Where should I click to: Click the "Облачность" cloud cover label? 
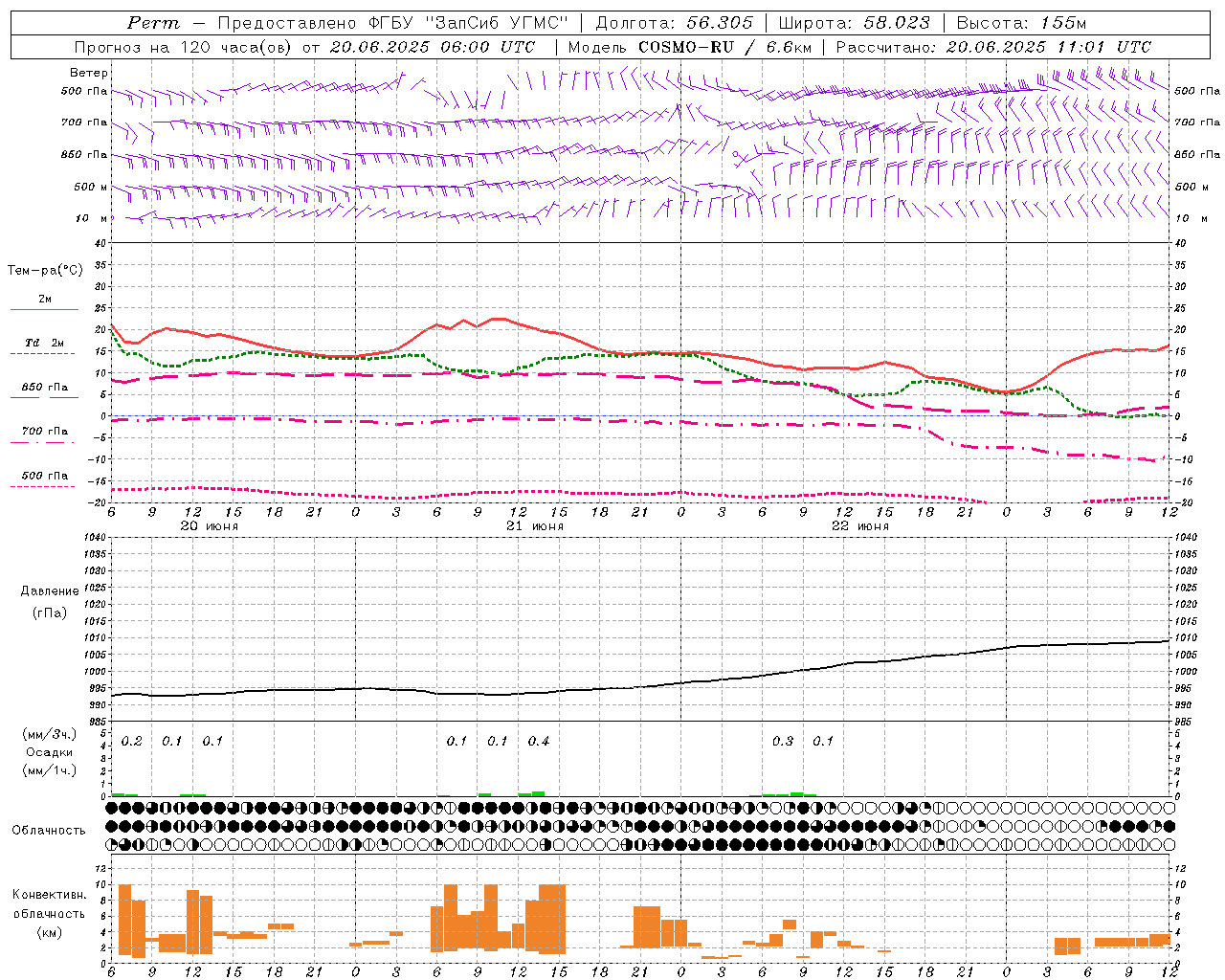click(49, 830)
